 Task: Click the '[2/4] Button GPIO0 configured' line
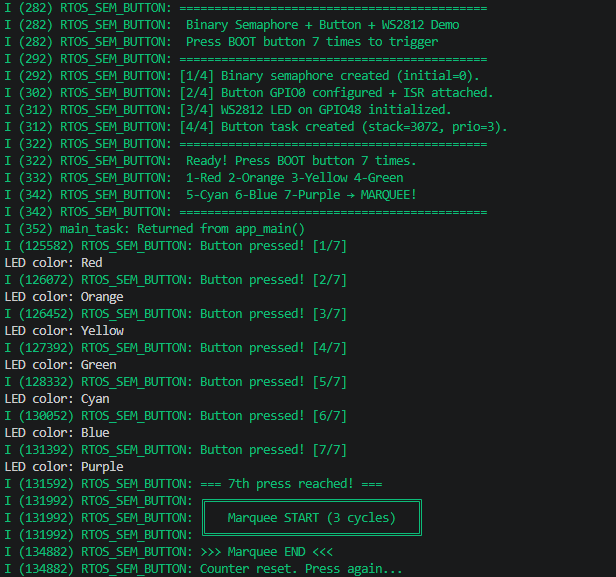click(x=249, y=93)
